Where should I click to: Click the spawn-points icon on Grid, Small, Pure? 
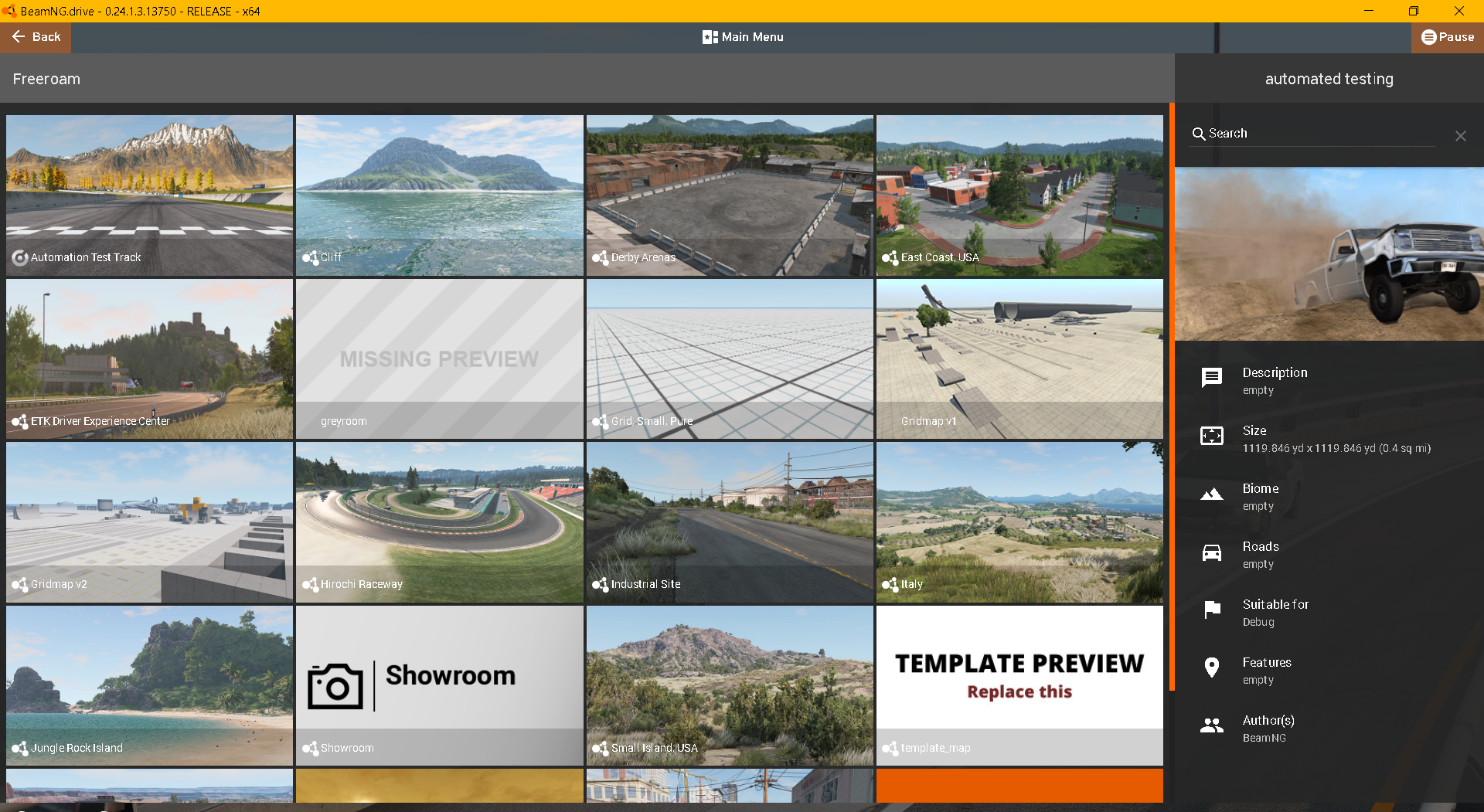(601, 421)
